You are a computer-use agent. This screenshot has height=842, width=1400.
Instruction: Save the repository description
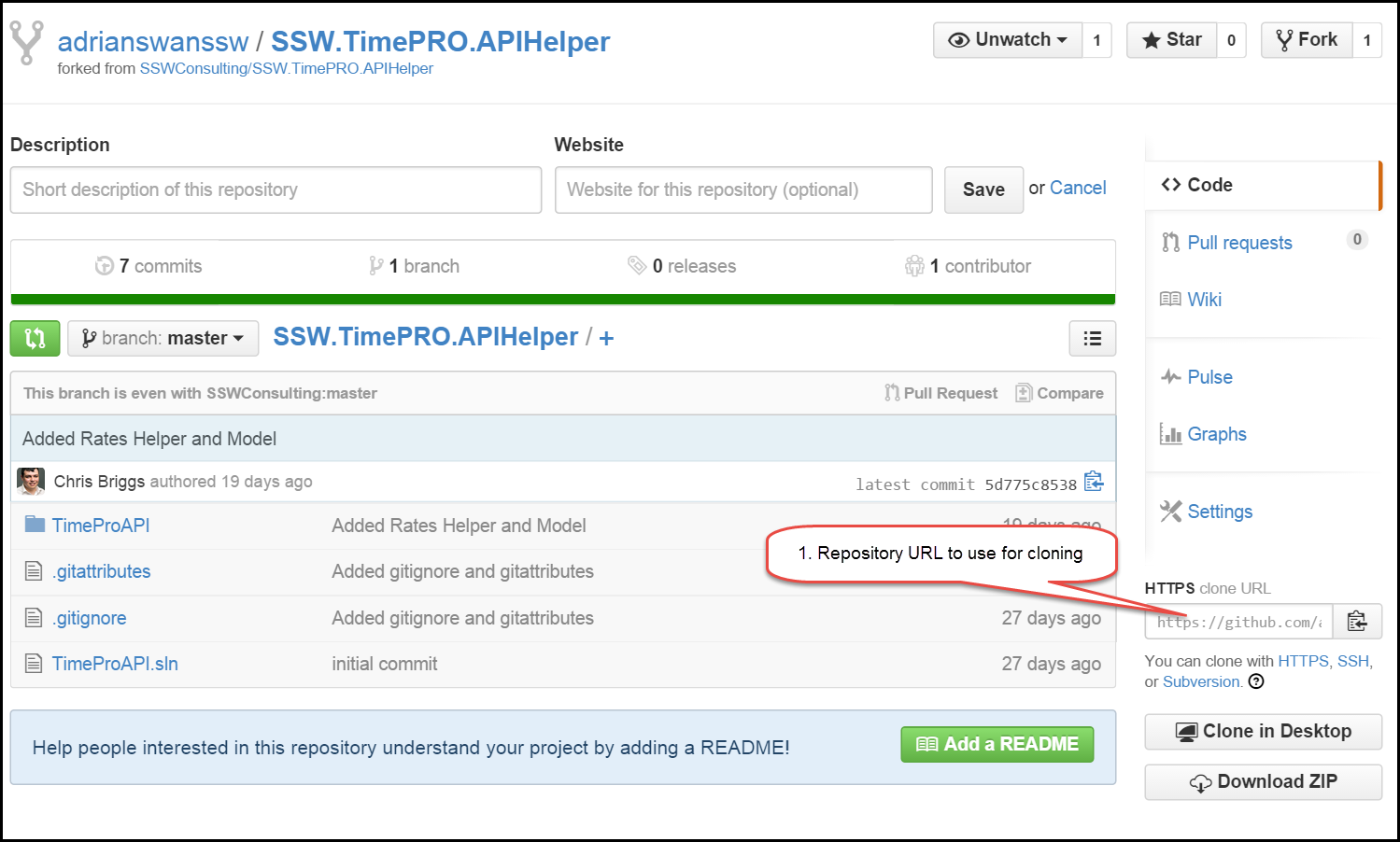(983, 189)
